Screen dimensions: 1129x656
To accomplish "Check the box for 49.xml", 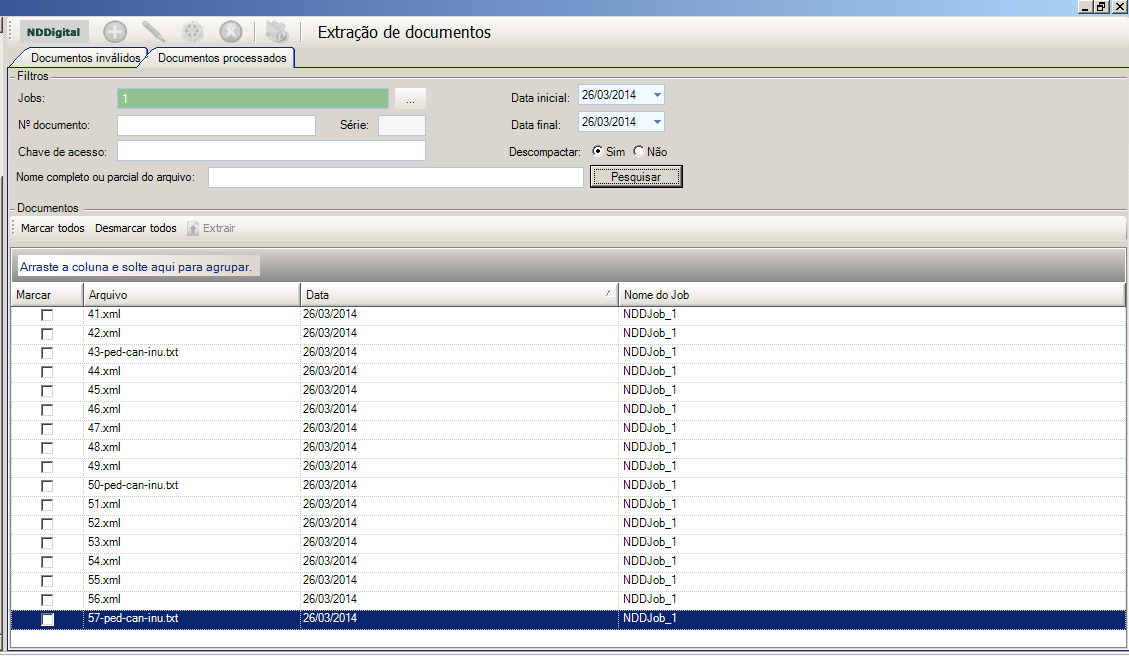I will (x=47, y=467).
